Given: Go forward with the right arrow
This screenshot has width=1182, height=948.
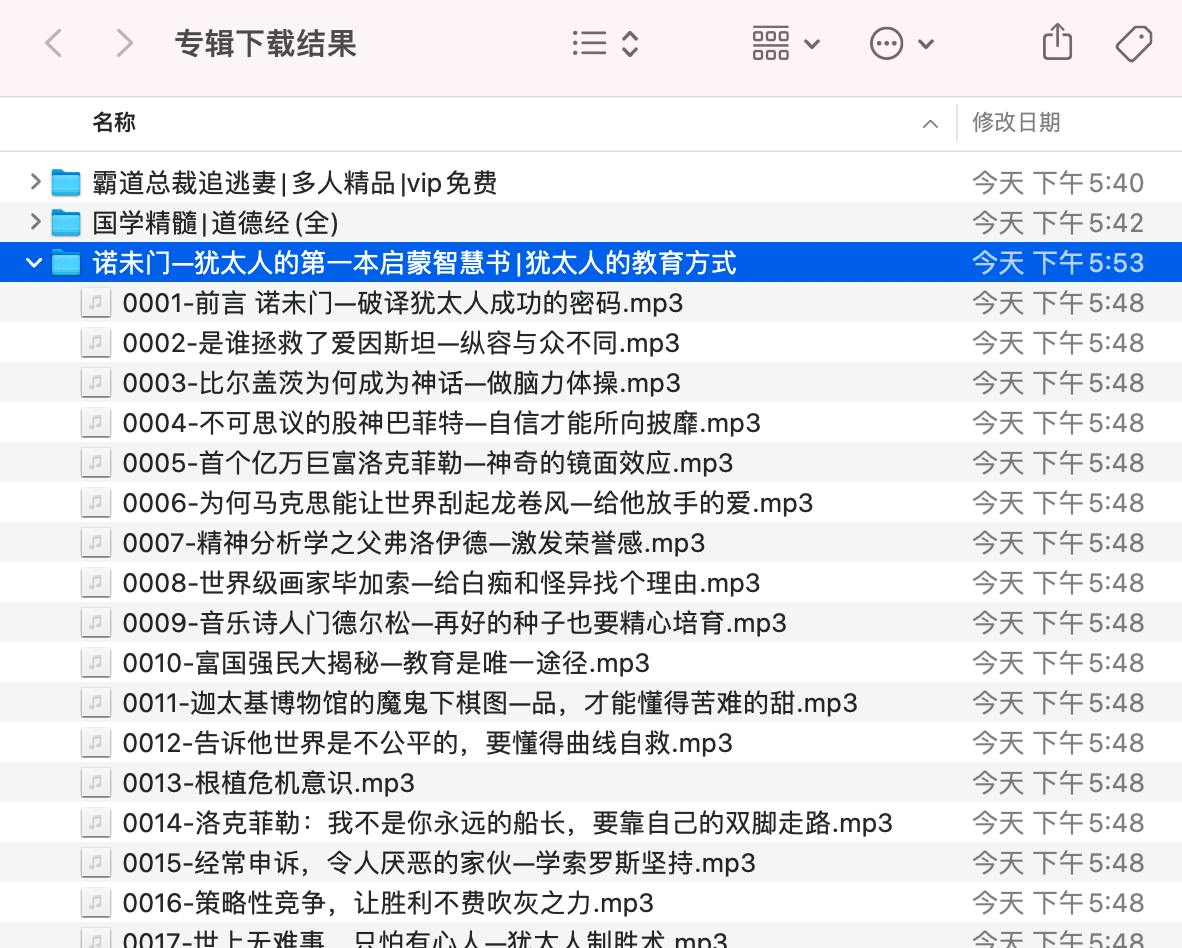Looking at the screenshot, I should click(124, 44).
